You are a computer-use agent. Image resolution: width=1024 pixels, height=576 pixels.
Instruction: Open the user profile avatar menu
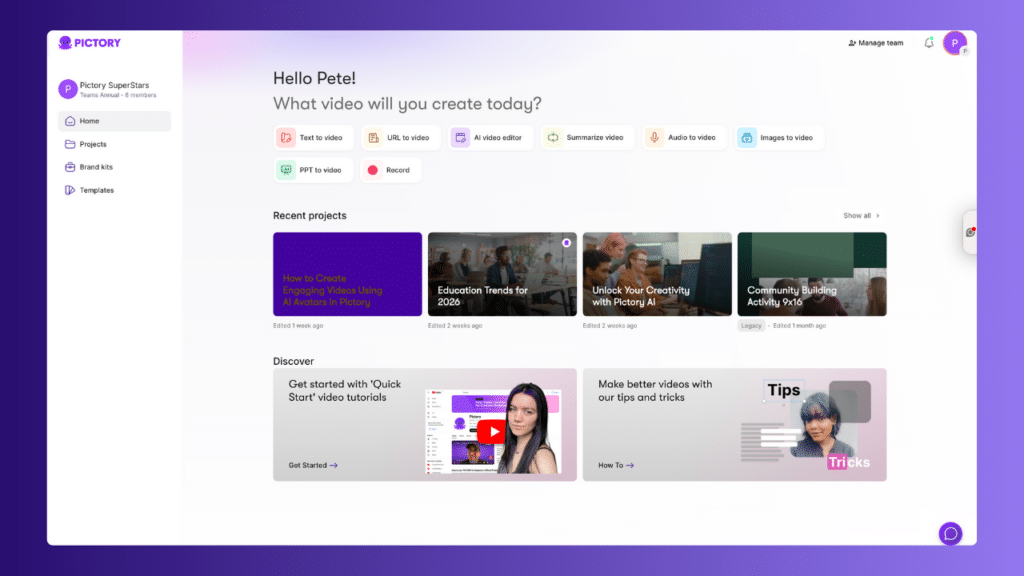coord(954,43)
